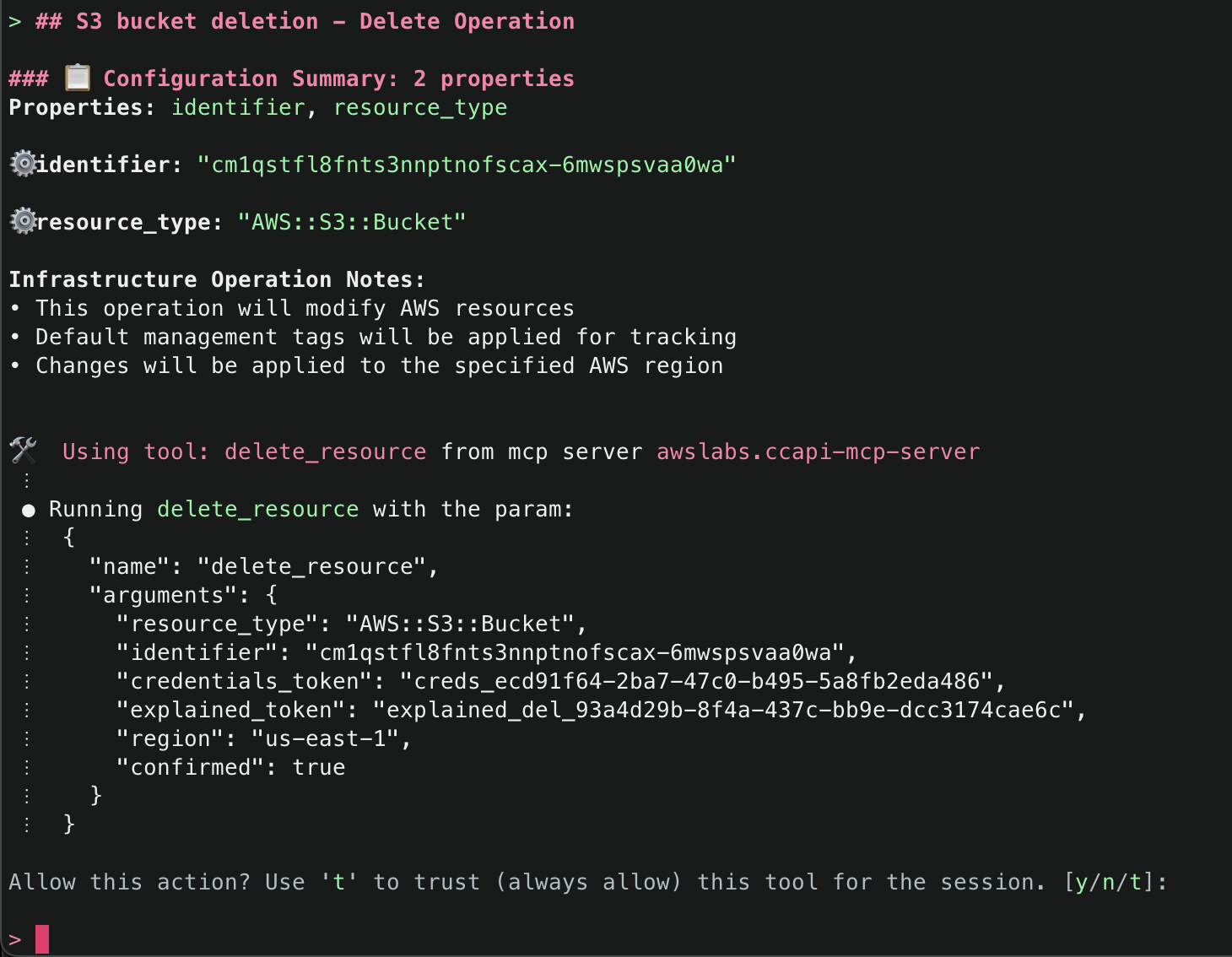Click the clipboard icon beside Configuration Summary
Screen dimensions: 1232x957
pyautogui.click(x=78, y=78)
